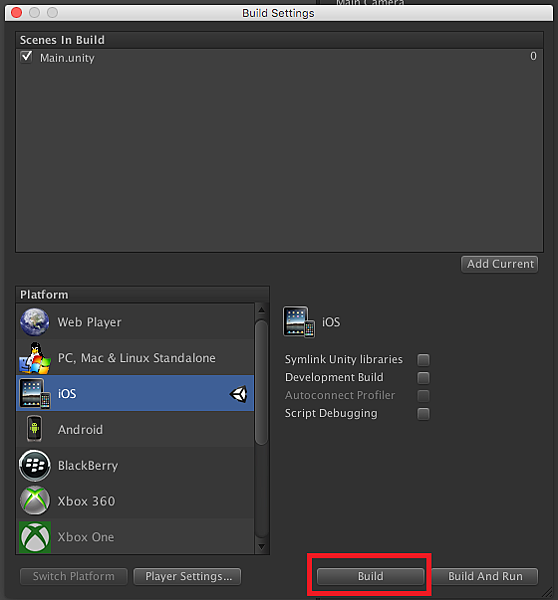
Task: Select the Android platform label
Action: pos(80,430)
